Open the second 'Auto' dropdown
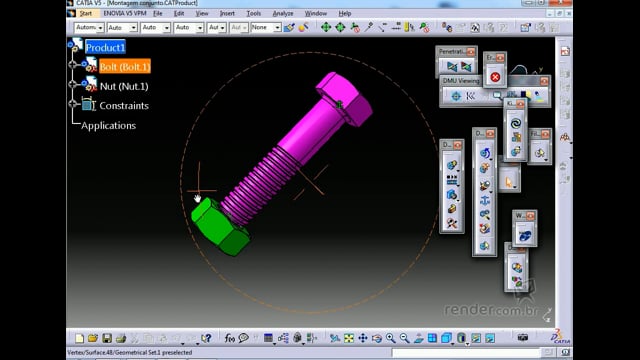This screenshot has width=640, height=360. pos(122,27)
